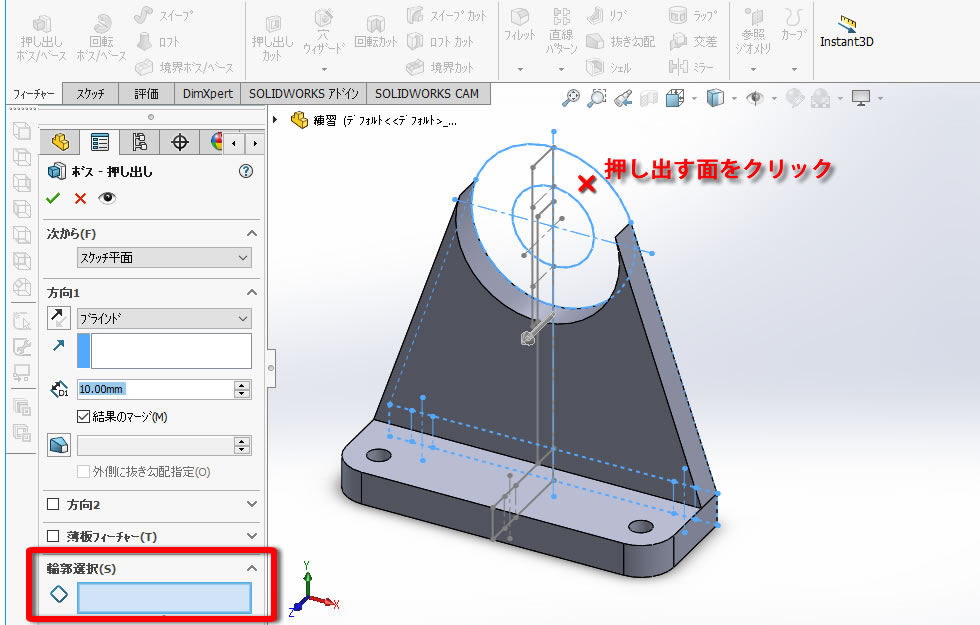
Task: Click draft on/off icon in 方向1
Action: 59,445
